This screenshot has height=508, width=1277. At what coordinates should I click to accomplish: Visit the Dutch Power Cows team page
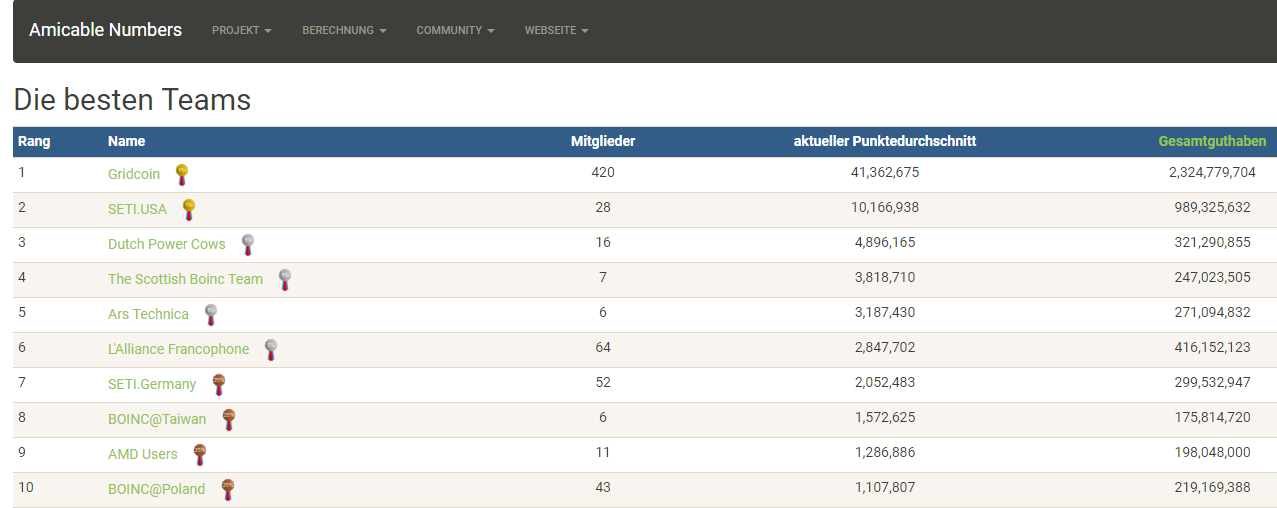[167, 244]
